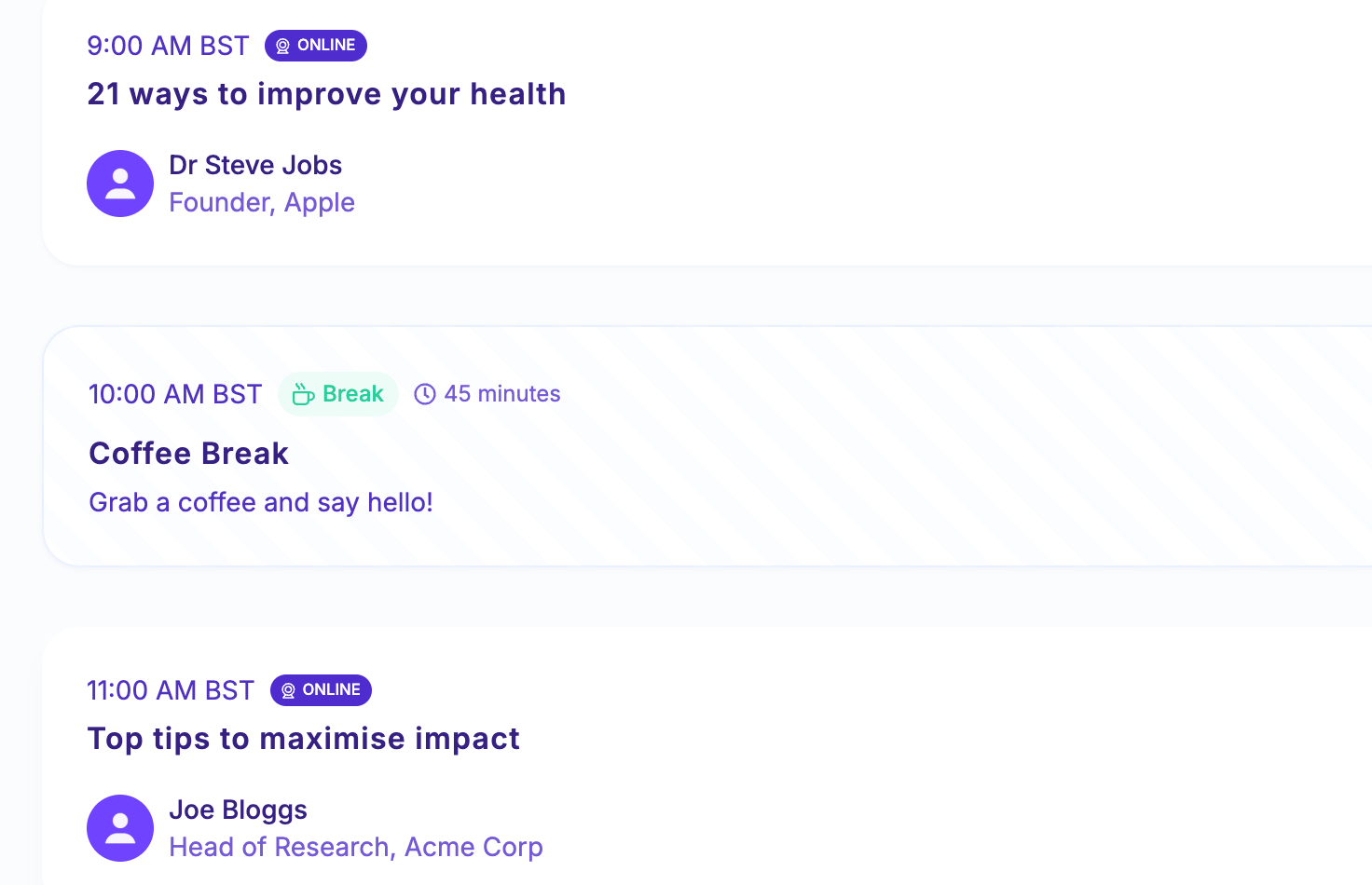The width and height of the screenshot is (1372, 885).
Task: Click 'Grab a coffee and say hello!' description
Action: coord(261,502)
